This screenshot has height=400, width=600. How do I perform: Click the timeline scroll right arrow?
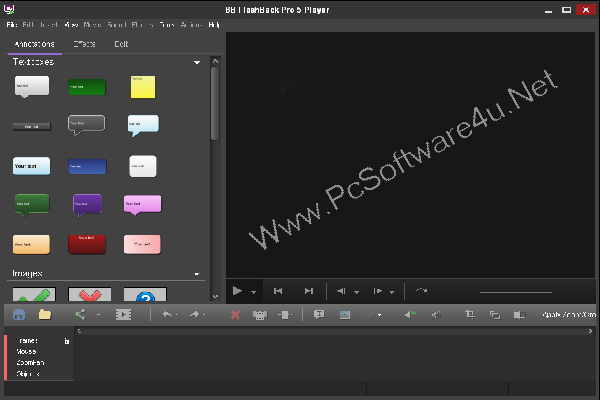[590, 331]
